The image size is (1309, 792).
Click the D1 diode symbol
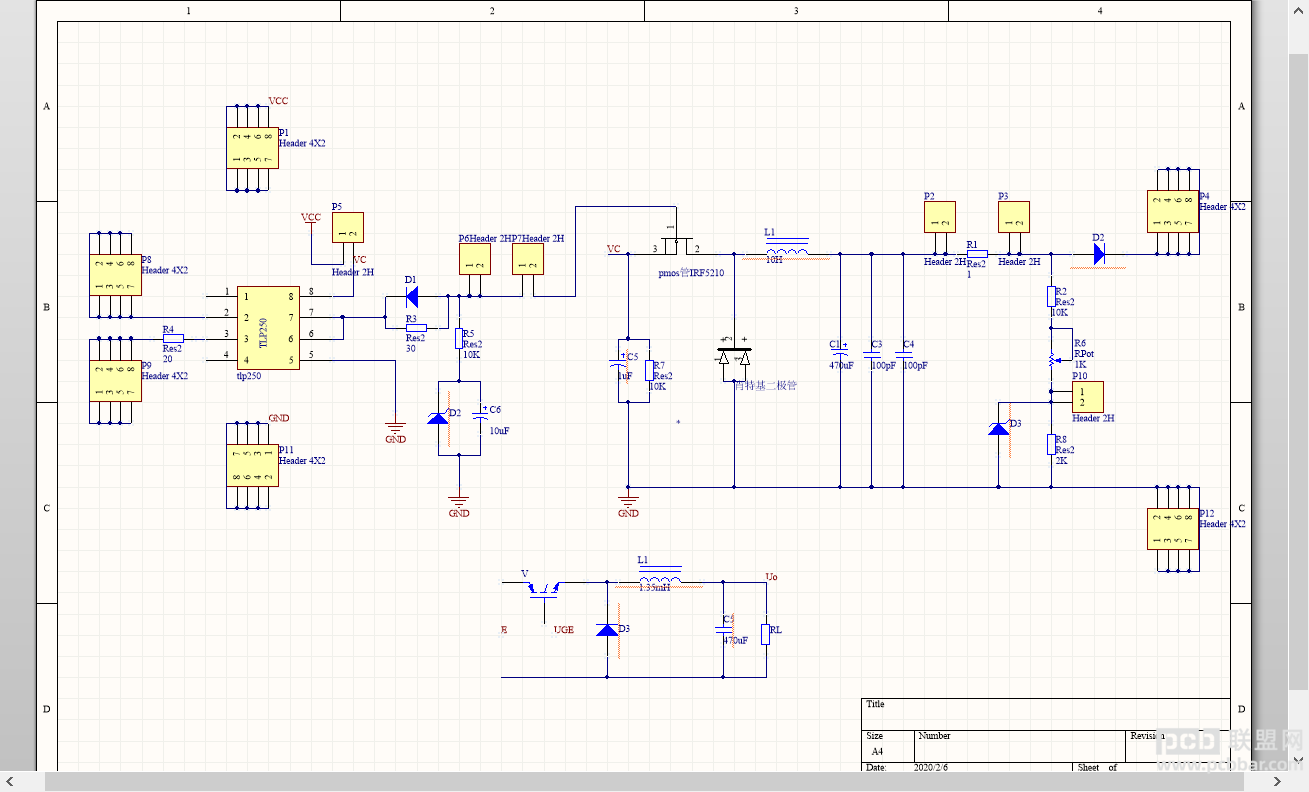click(411, 295)
